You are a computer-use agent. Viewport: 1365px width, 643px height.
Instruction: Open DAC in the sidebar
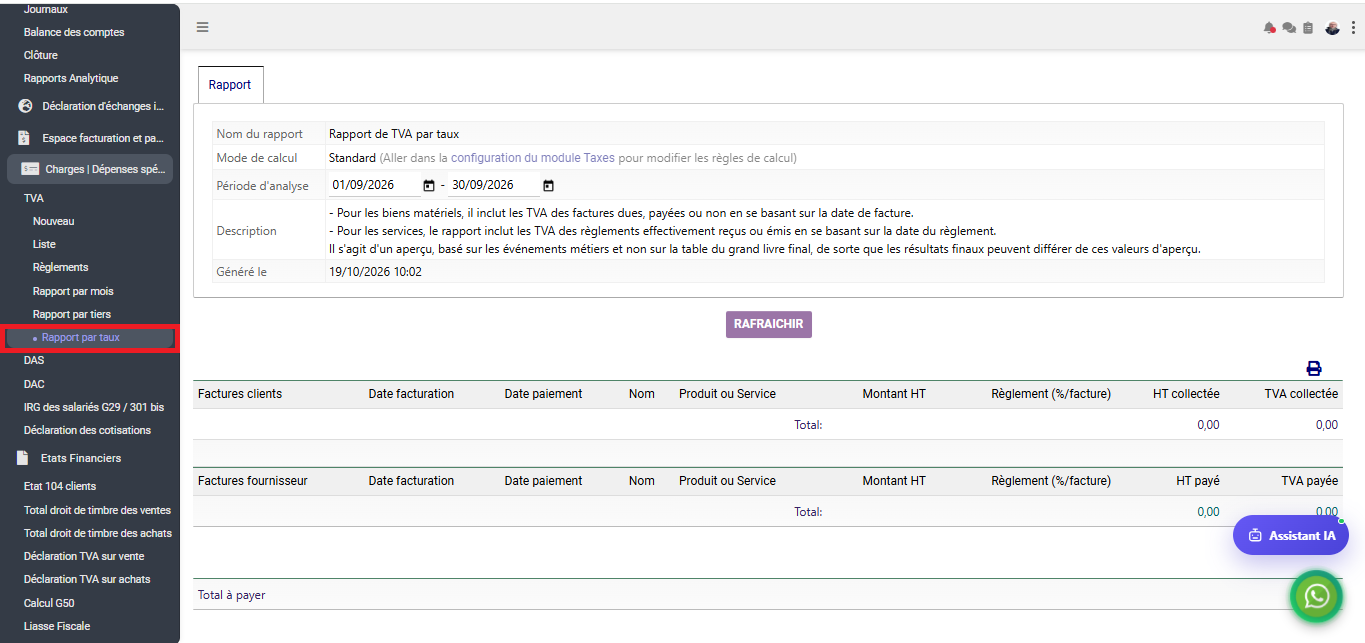(34, 384)
